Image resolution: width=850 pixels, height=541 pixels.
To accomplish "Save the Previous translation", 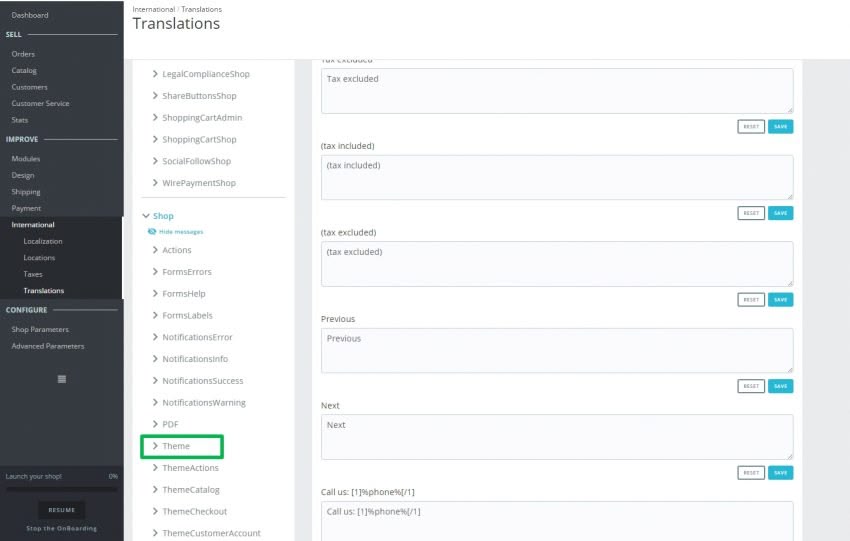I will [x=780, y=386].
